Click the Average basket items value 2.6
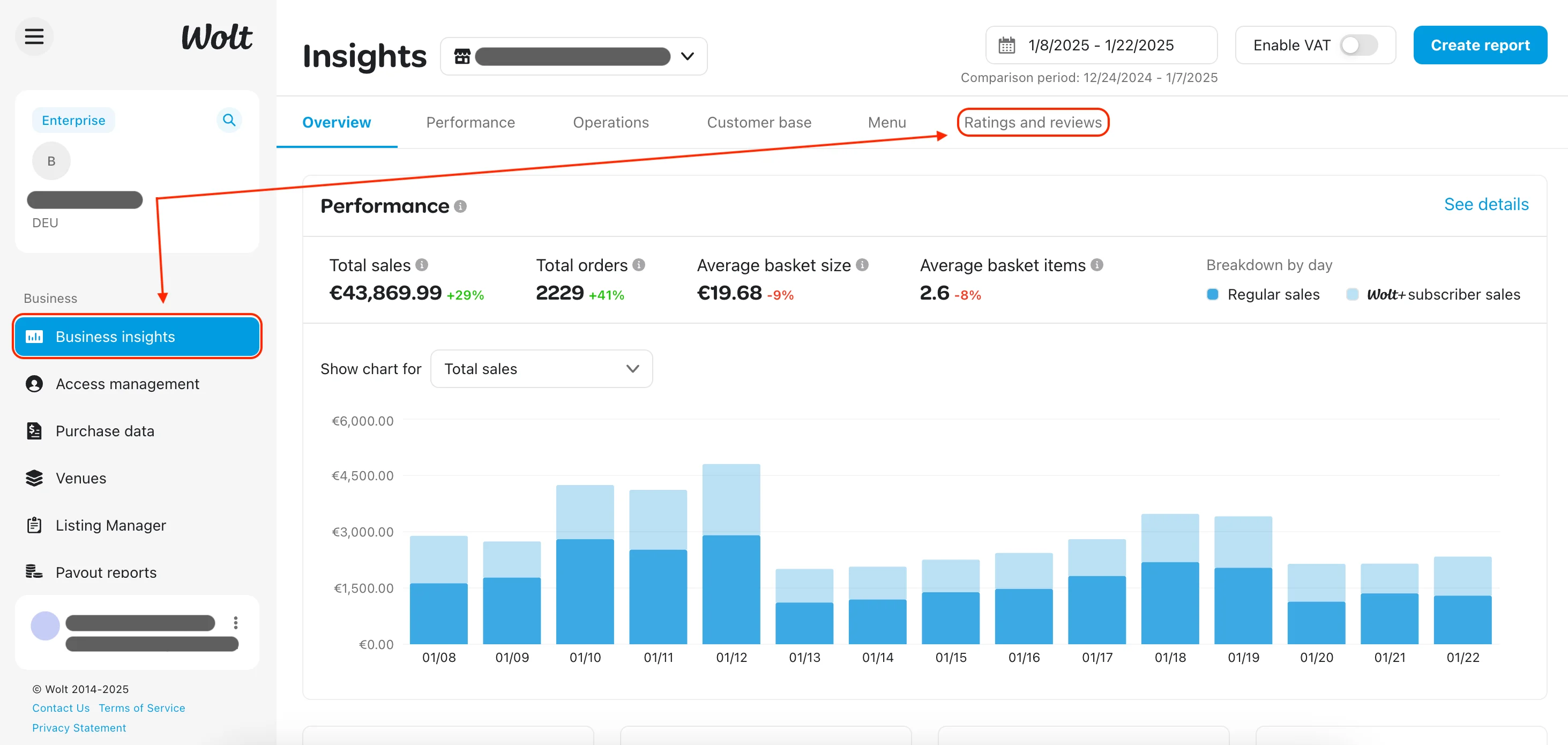The image size is (1568, 745). [x=935, y=293]
